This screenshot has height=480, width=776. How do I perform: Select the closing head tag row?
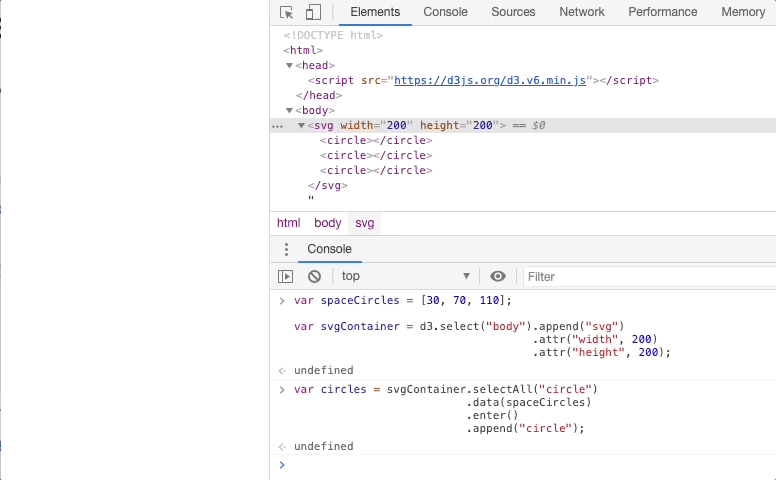pos(319,96)
